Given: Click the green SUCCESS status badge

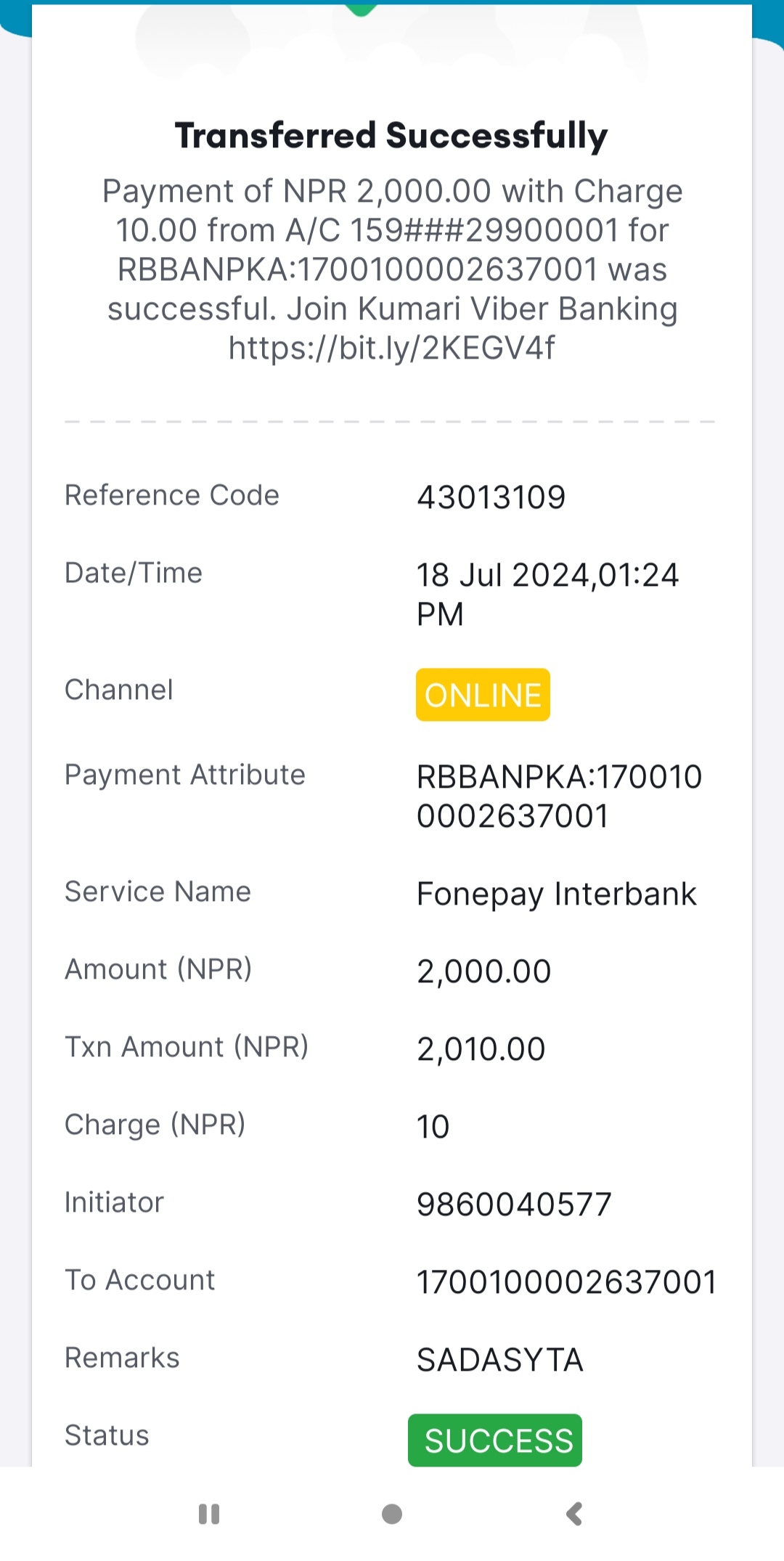Looking at the screenshot, I should (x=495, y=1440).
